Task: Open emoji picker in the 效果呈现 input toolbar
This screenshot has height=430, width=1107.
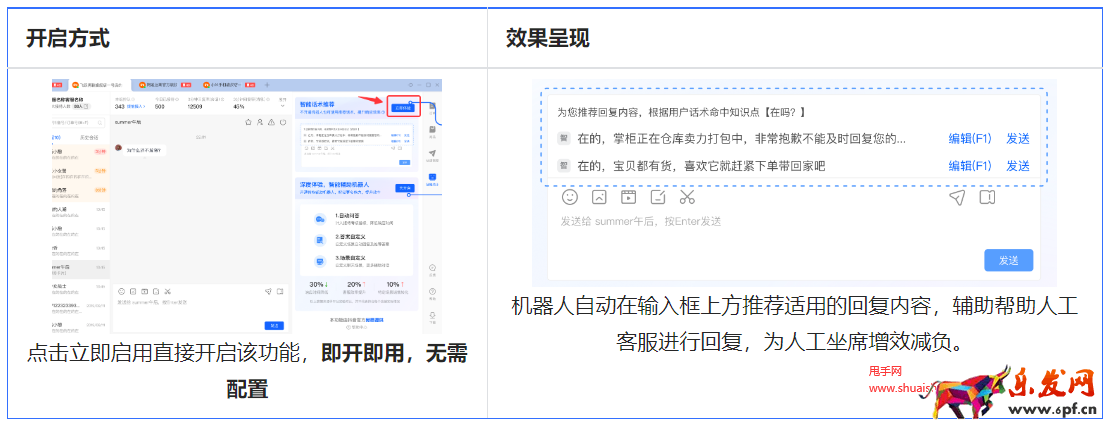Action: coord(570,197)
